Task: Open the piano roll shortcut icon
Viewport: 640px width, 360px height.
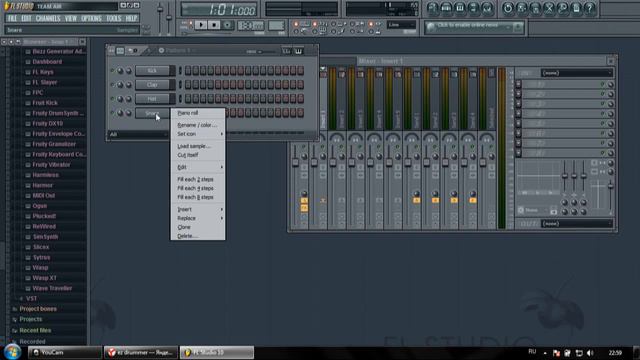Action: pyautogui.click(x=460, y=8)
